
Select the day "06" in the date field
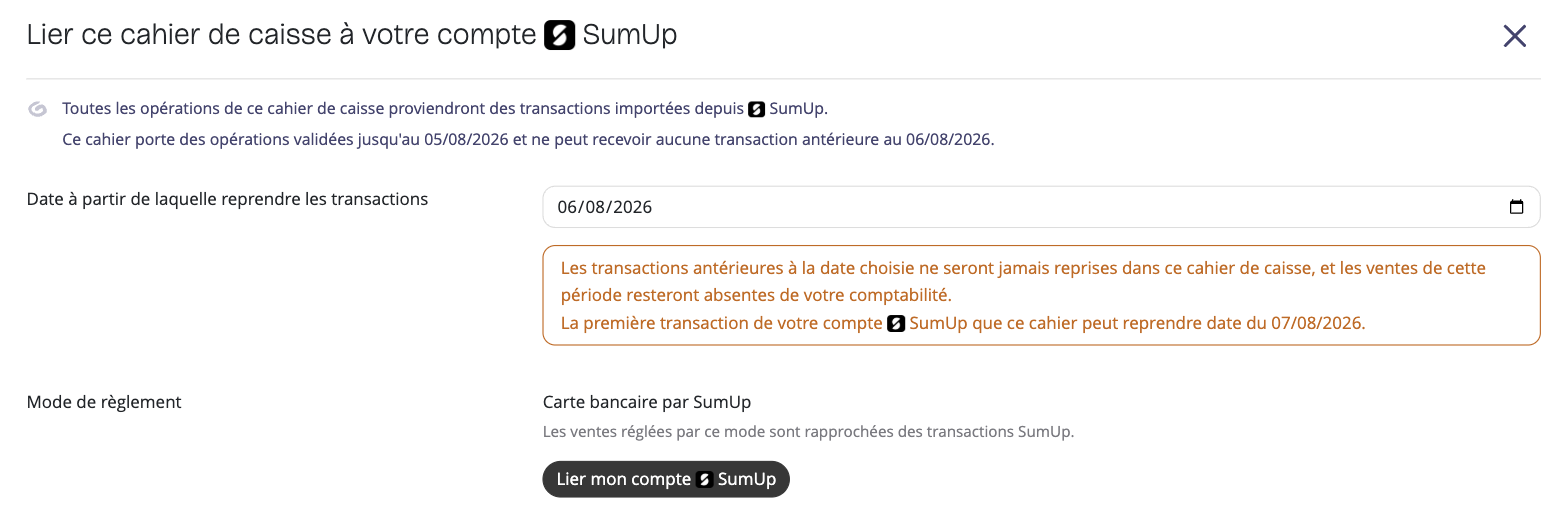[568, 207]
